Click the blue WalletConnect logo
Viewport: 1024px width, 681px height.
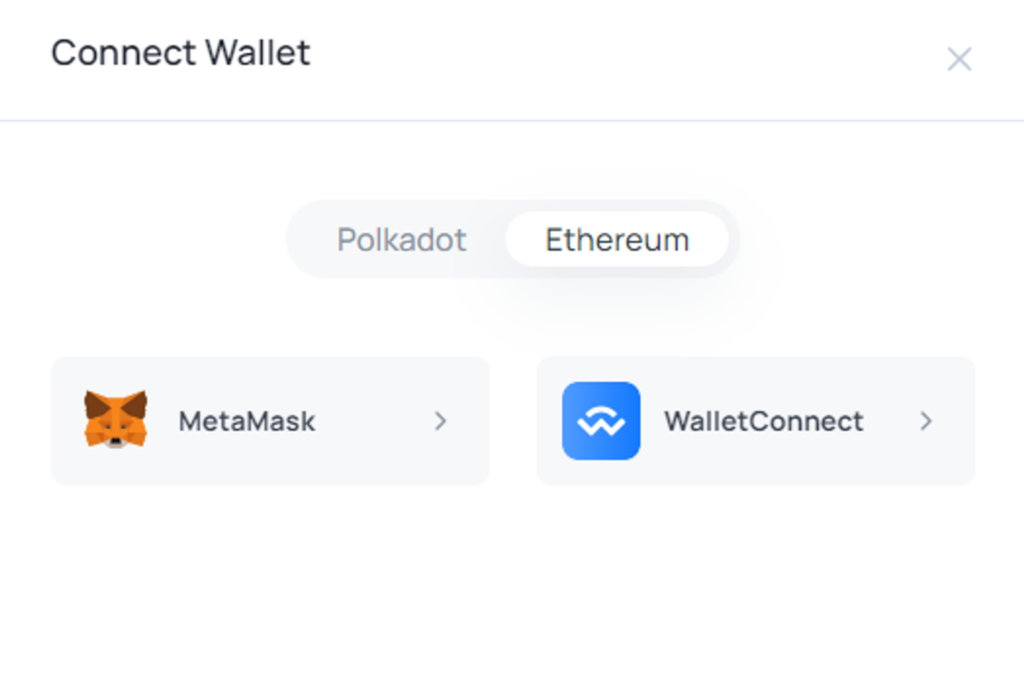tap(601, 420)
